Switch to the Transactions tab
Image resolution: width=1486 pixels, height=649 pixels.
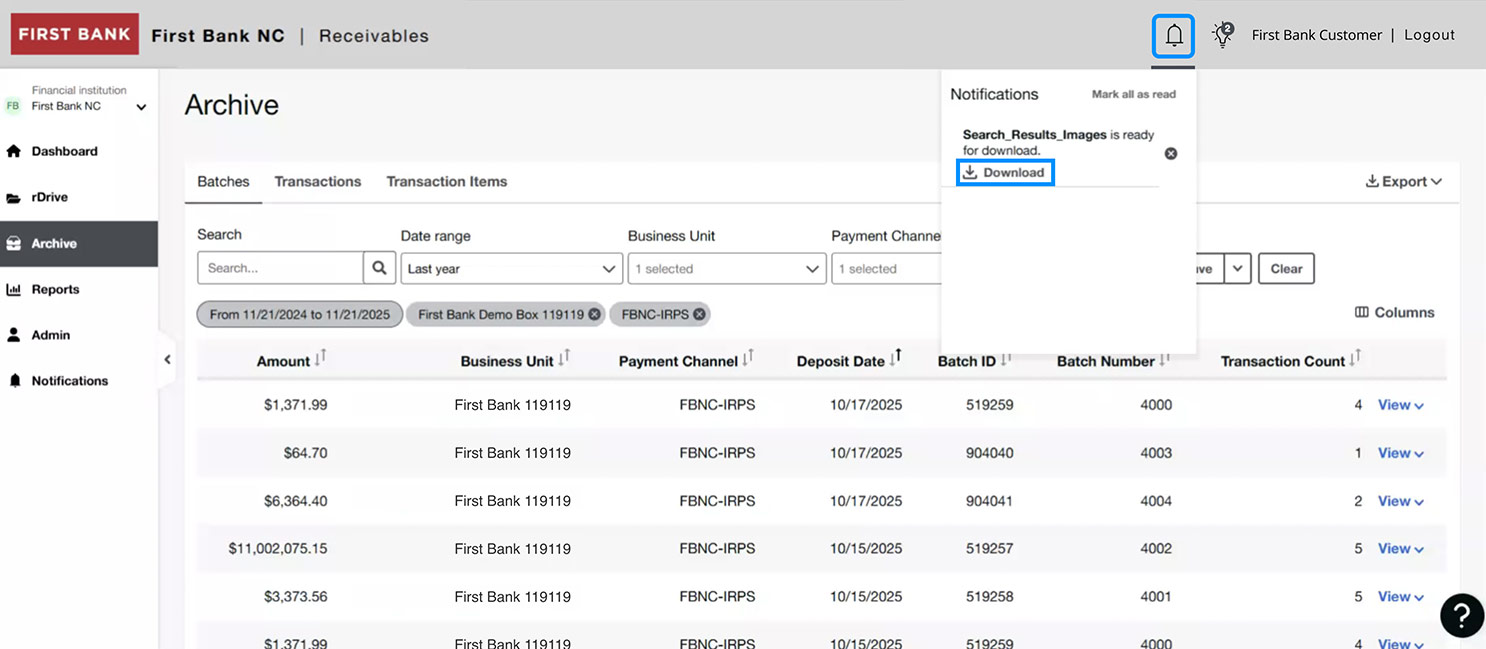point(317,181)
